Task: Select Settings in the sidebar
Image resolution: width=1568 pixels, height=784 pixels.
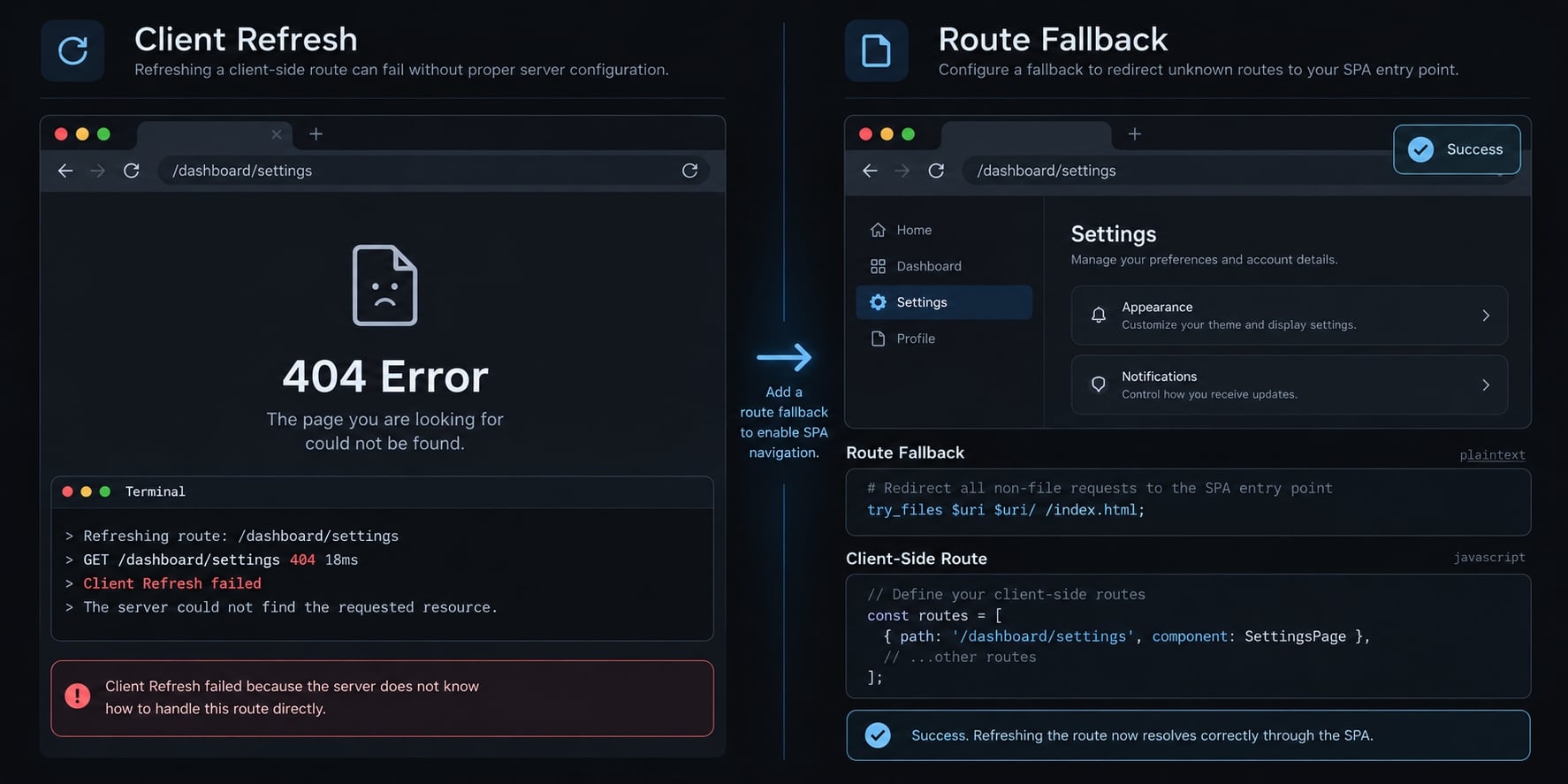Action: pos(944,302)
